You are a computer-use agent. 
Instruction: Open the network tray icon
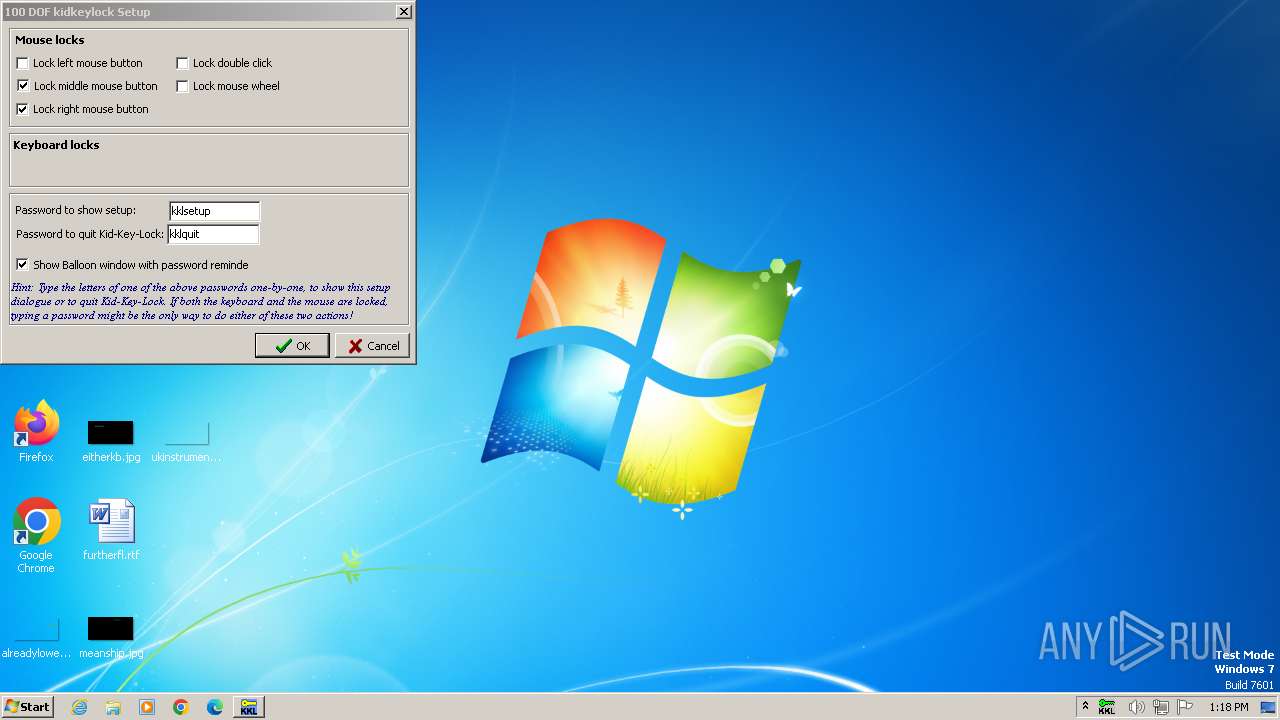(x=1162, y=707)
